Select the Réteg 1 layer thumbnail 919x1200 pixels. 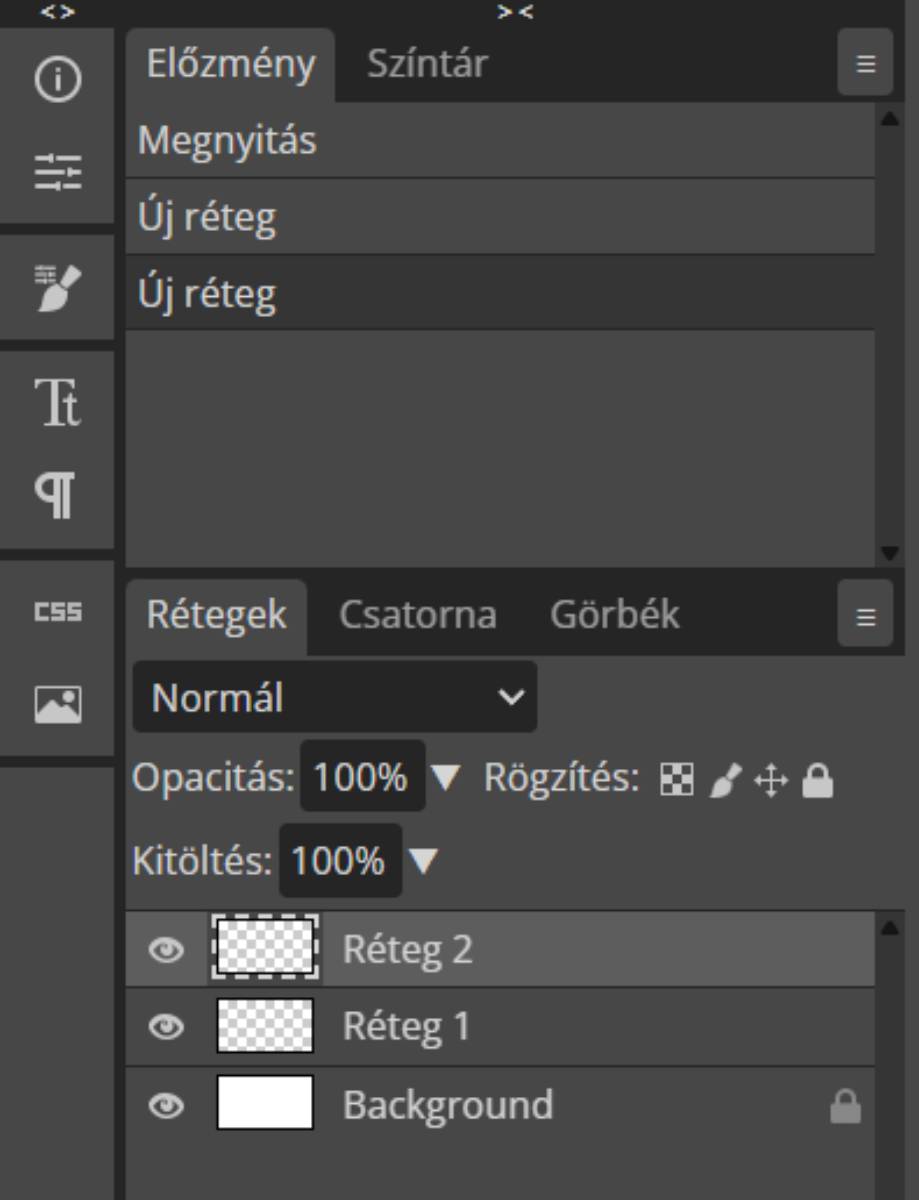[x=265, y=1026]
